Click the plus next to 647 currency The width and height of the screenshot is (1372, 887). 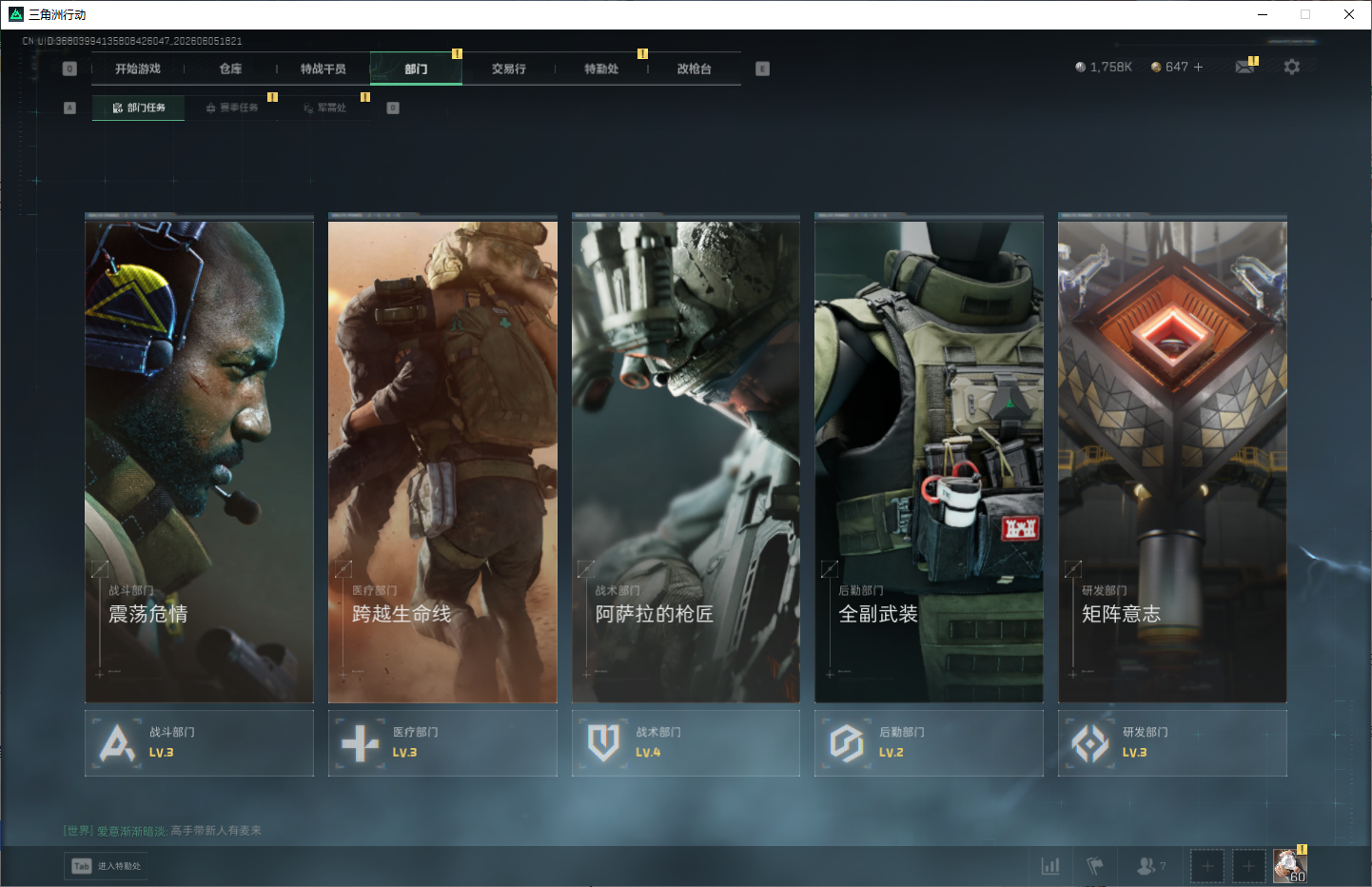[1198, 67]
